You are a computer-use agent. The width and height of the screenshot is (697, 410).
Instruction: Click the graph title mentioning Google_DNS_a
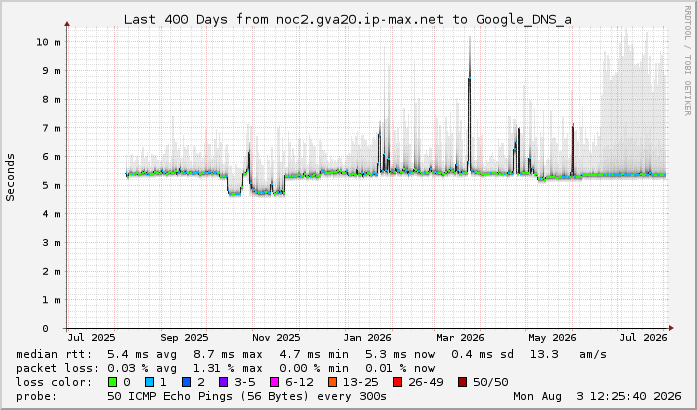coord(348,20)
